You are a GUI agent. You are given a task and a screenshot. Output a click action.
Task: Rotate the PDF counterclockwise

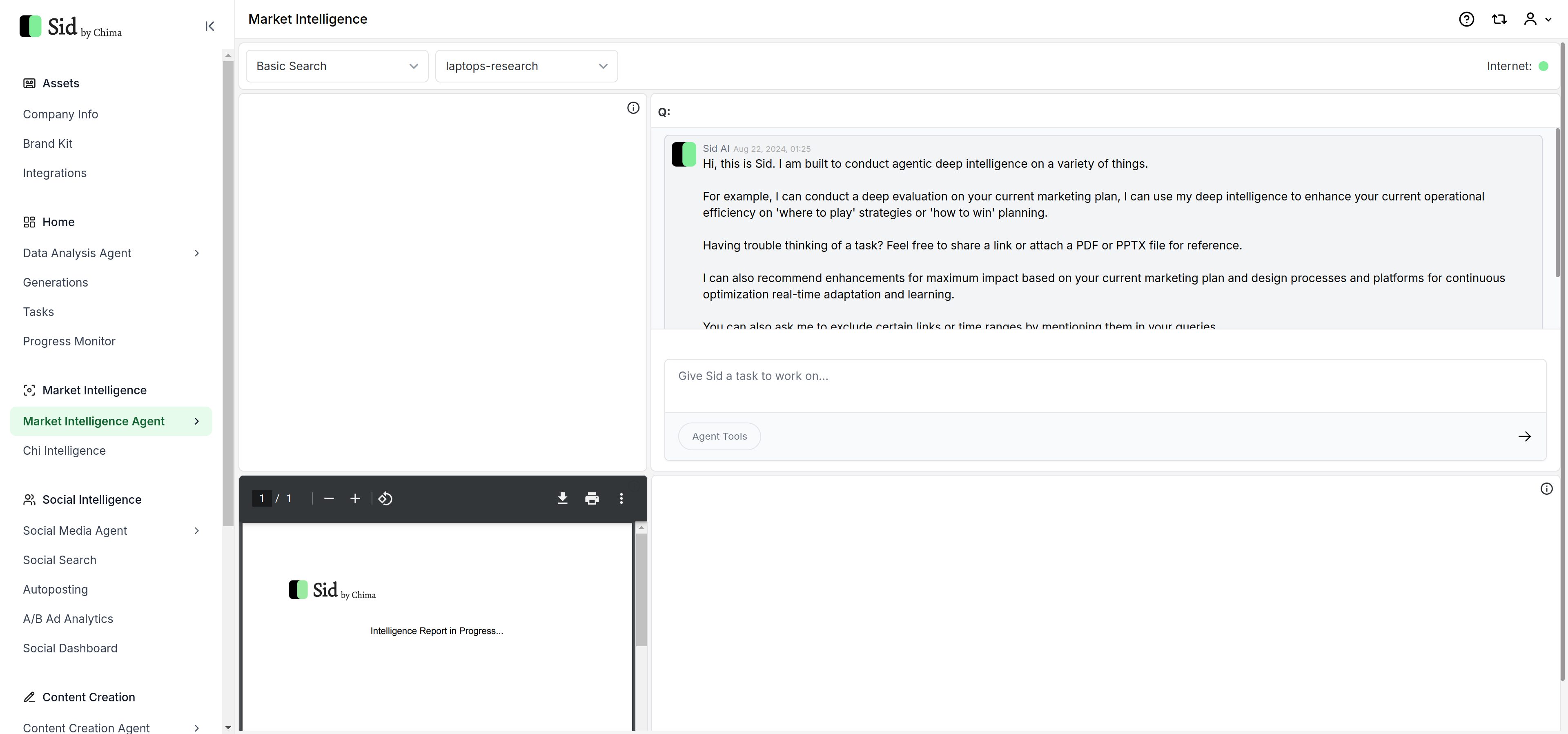click(385, 498)
